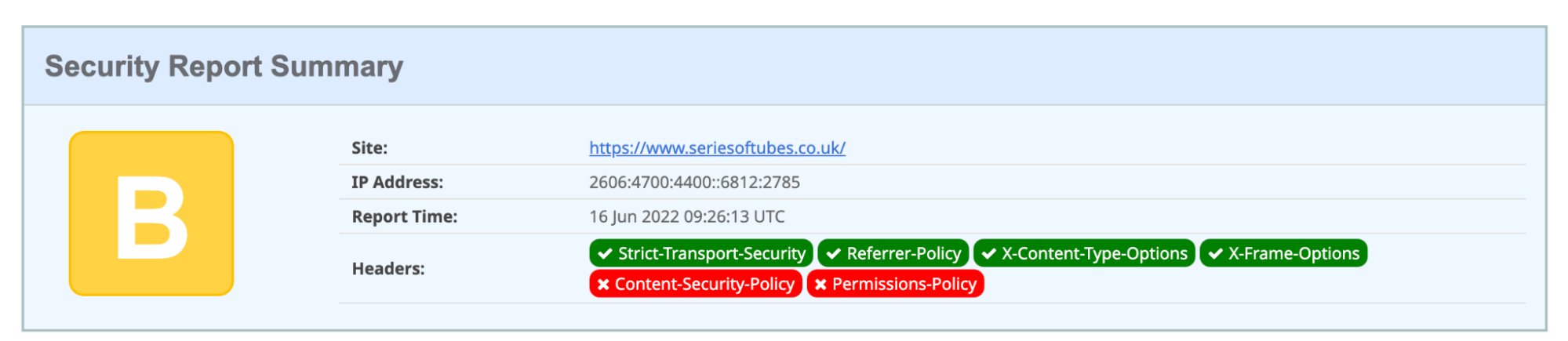Click the Content-Security-Policy missing header badge text
1568x341 pixels.
pos(704,285)
